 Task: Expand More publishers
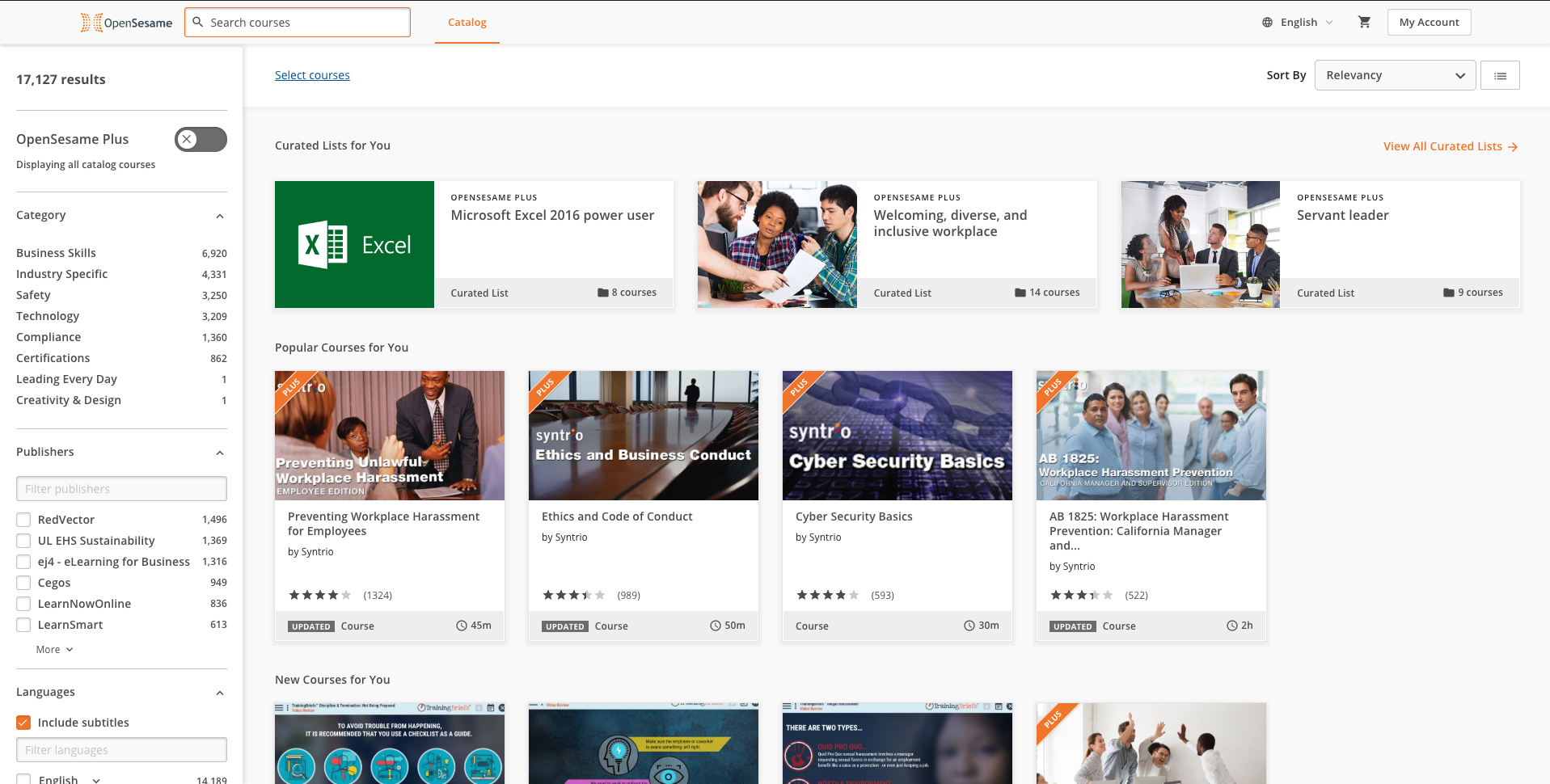(54, 650)
